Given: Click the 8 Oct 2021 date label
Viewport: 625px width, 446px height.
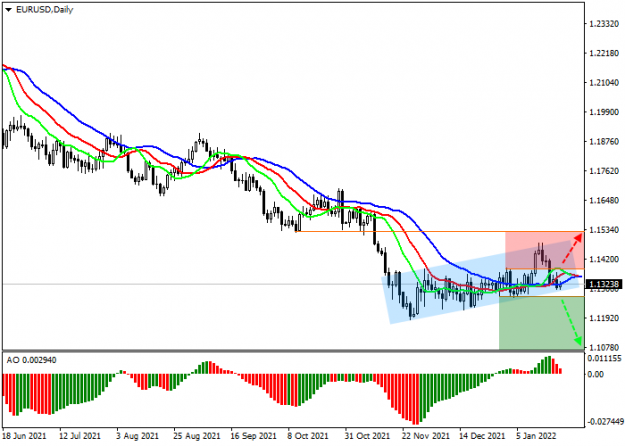Looking at the screenshot, I should point(308,436).
